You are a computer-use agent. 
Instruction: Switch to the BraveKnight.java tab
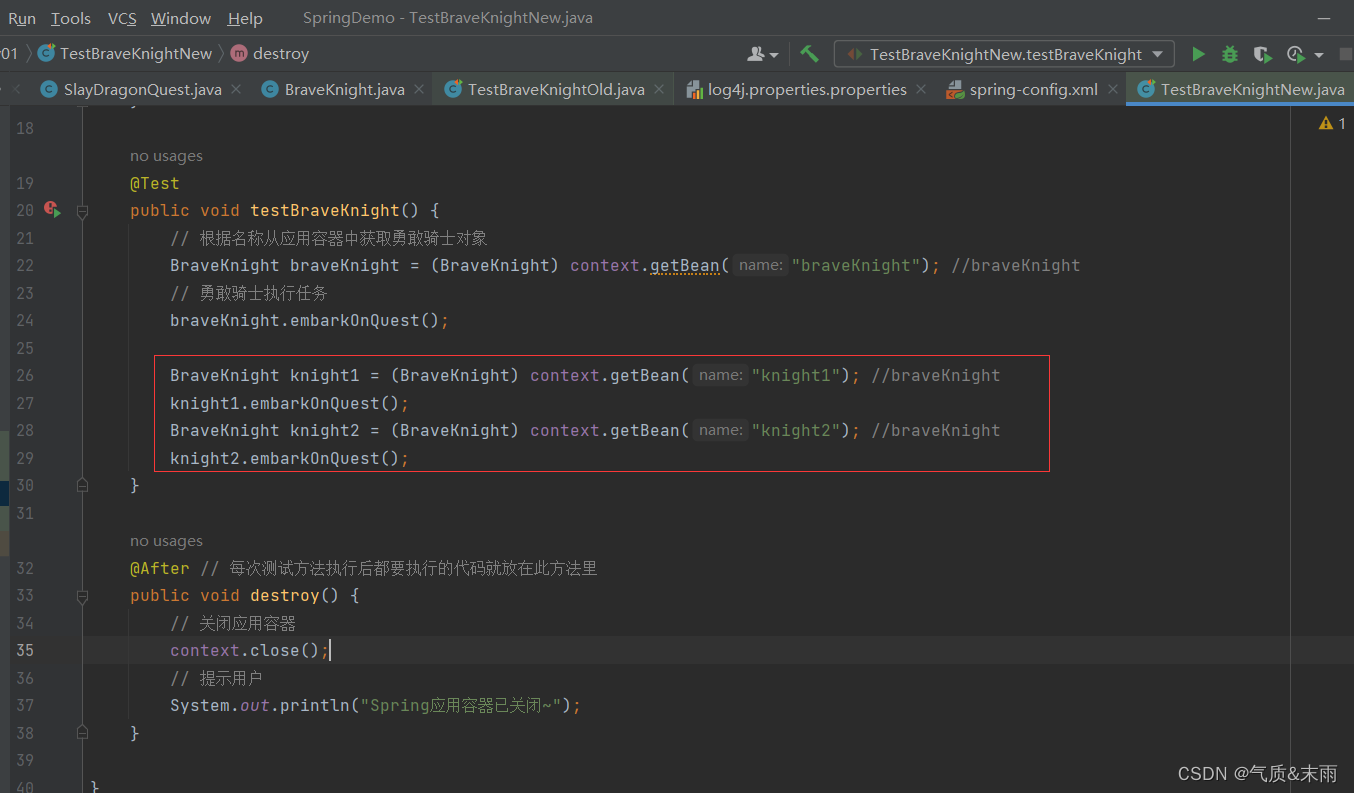click(345, 89)
